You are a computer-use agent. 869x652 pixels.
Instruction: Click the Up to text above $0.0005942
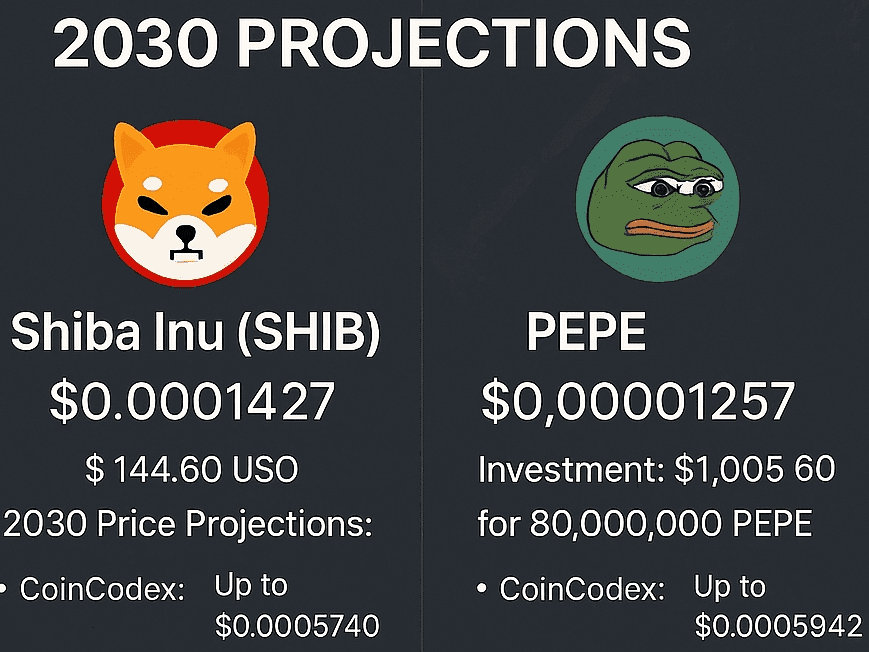pos(730,586)
